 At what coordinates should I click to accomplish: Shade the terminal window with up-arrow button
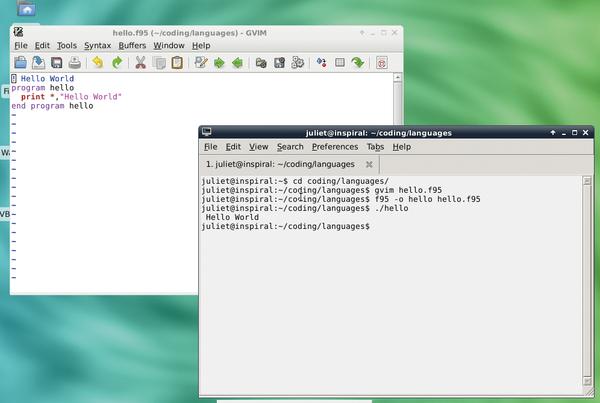tap(553, 132)
